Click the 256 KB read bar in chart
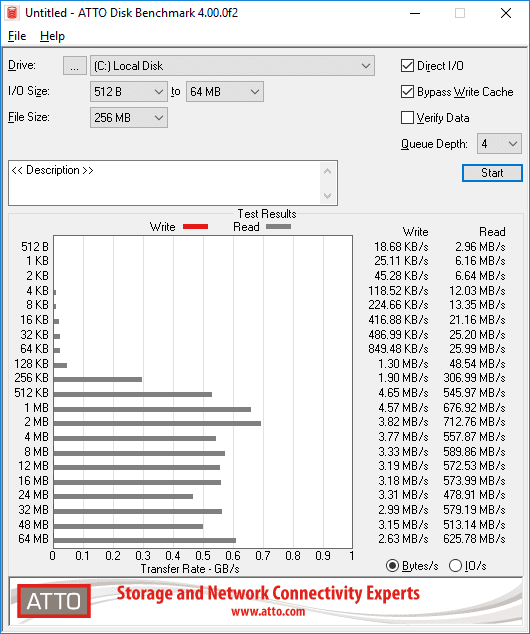This screenshot has width=530, height=634. [x=98, y=379]
